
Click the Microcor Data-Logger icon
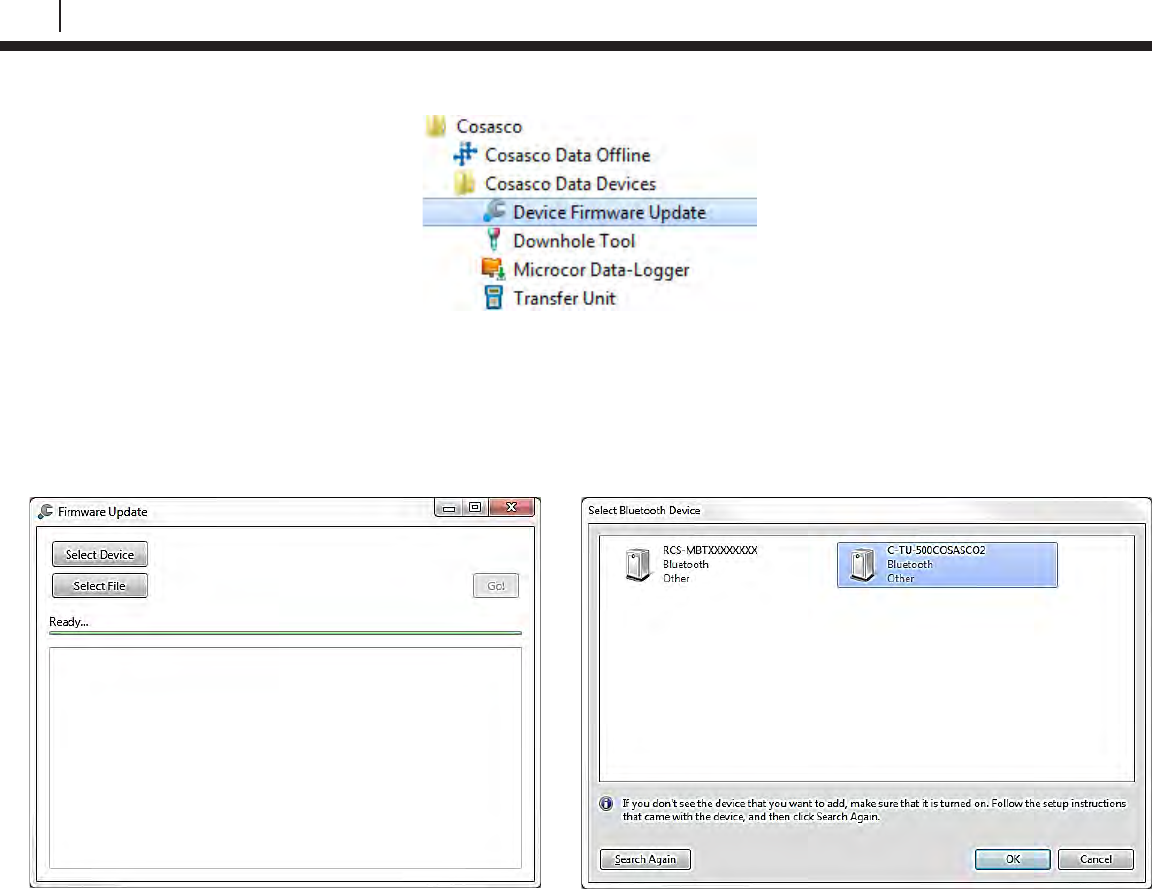493,269
